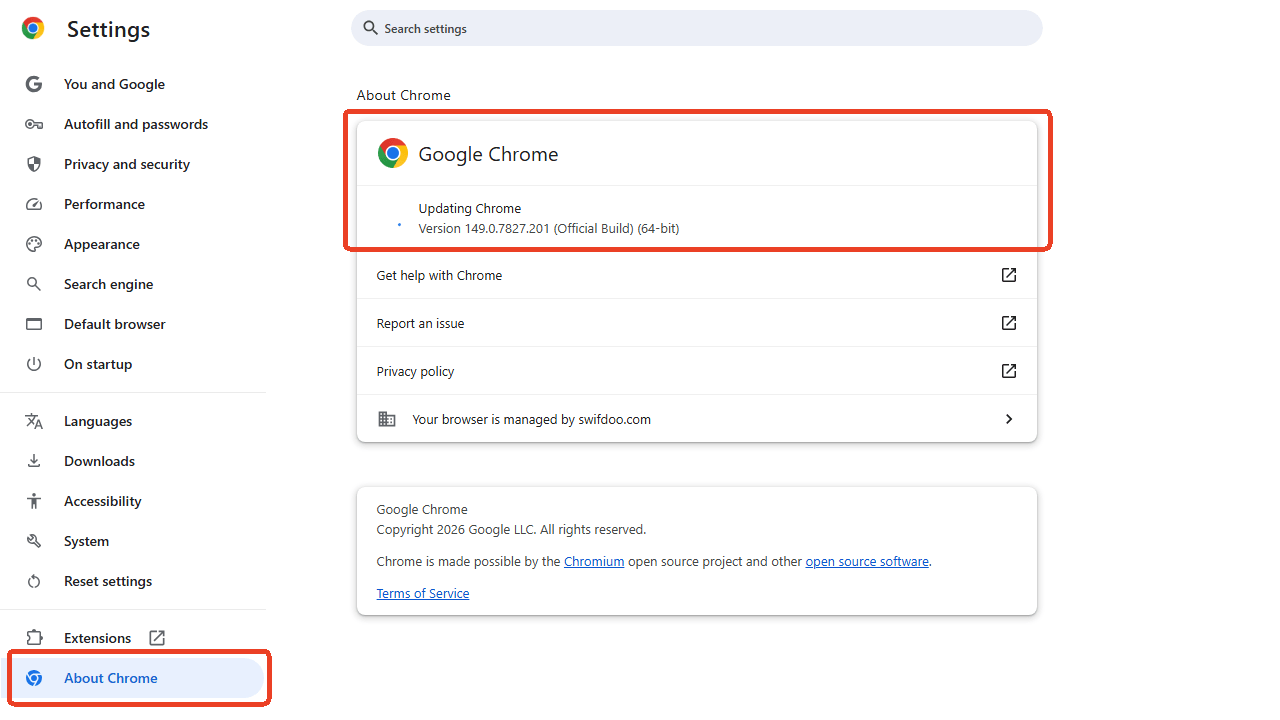1280x720 pixels.
Task: Click the Copyright 2026 Google LLC text
Action: tap(511, 529)
